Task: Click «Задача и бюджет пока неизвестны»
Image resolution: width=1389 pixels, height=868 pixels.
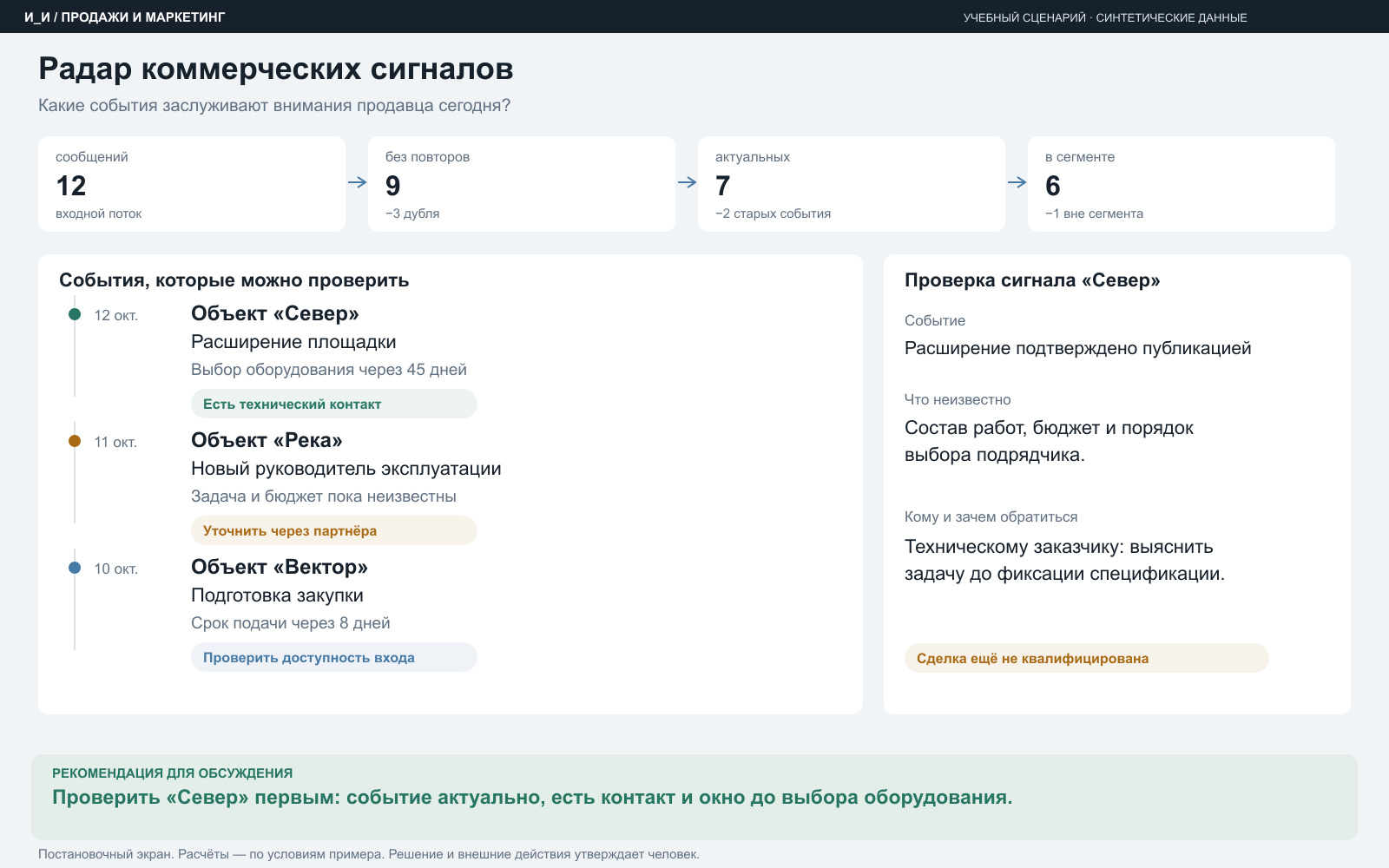Action: click(324, 496)
